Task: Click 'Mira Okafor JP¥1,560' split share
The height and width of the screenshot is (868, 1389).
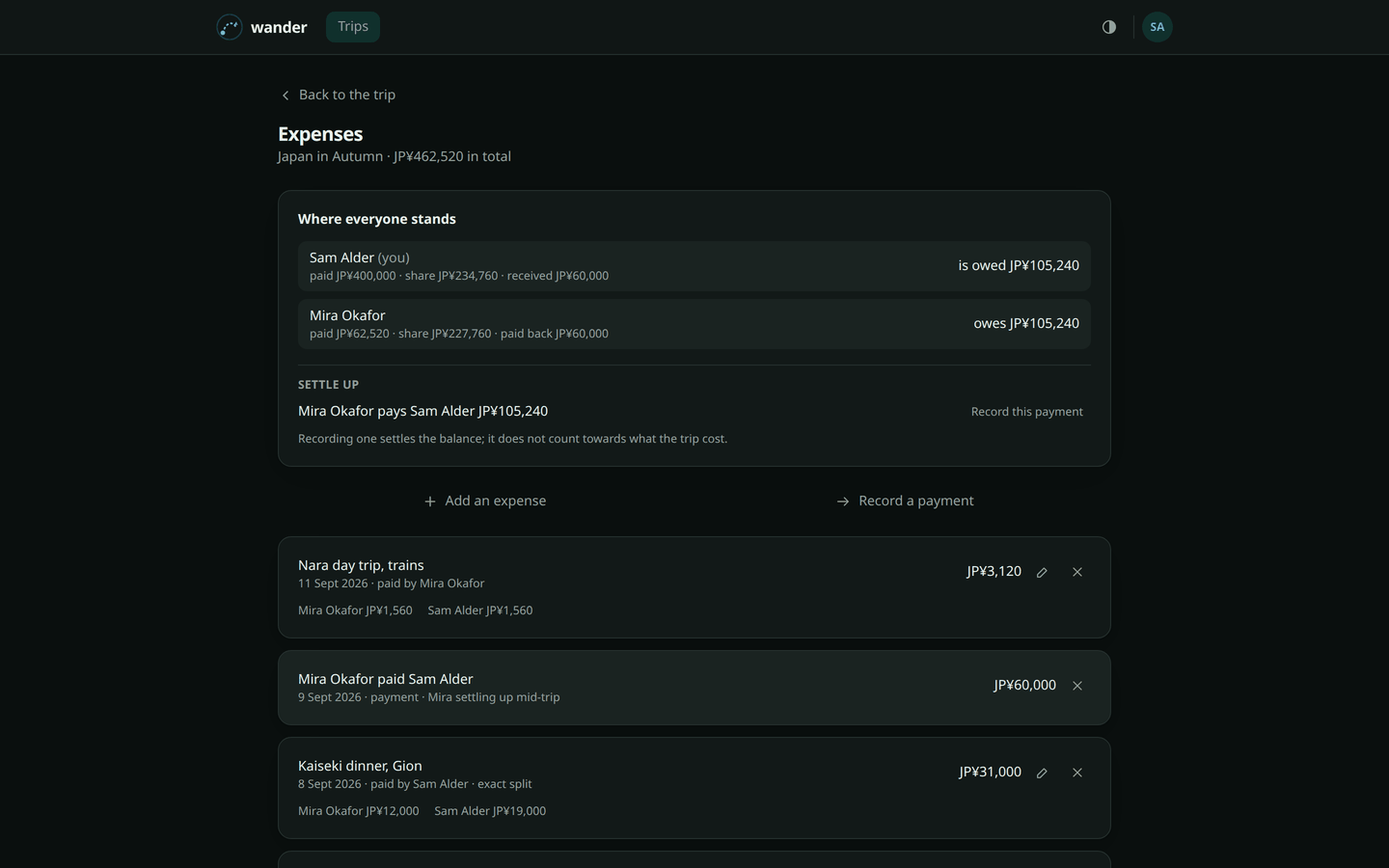Action: [355, 610]
